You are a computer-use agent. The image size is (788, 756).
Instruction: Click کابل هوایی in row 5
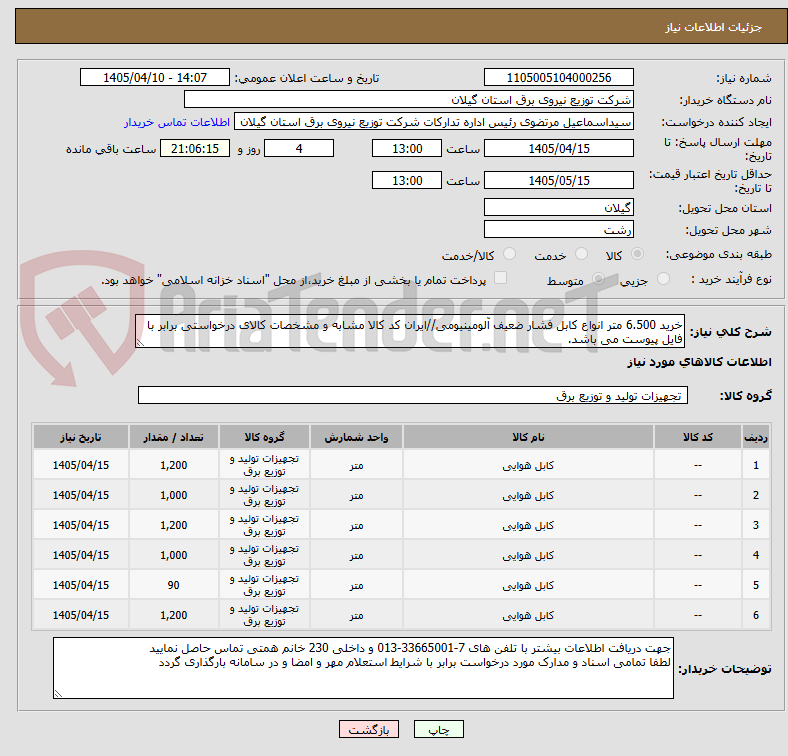click(x=528, y=586)
